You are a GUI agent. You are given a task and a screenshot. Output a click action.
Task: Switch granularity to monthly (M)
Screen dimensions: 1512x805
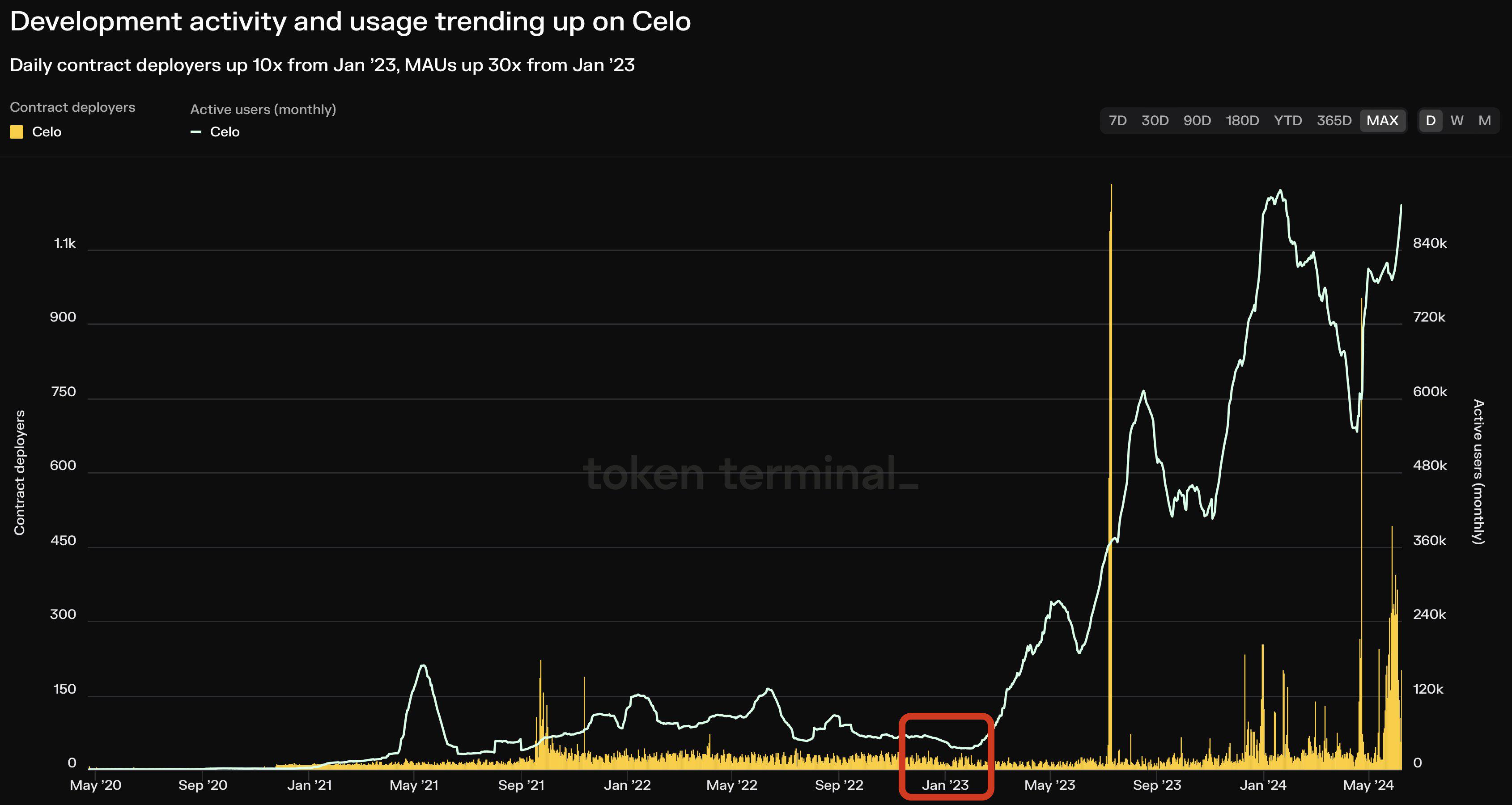pyautogui.click(x=1484, y=121)
